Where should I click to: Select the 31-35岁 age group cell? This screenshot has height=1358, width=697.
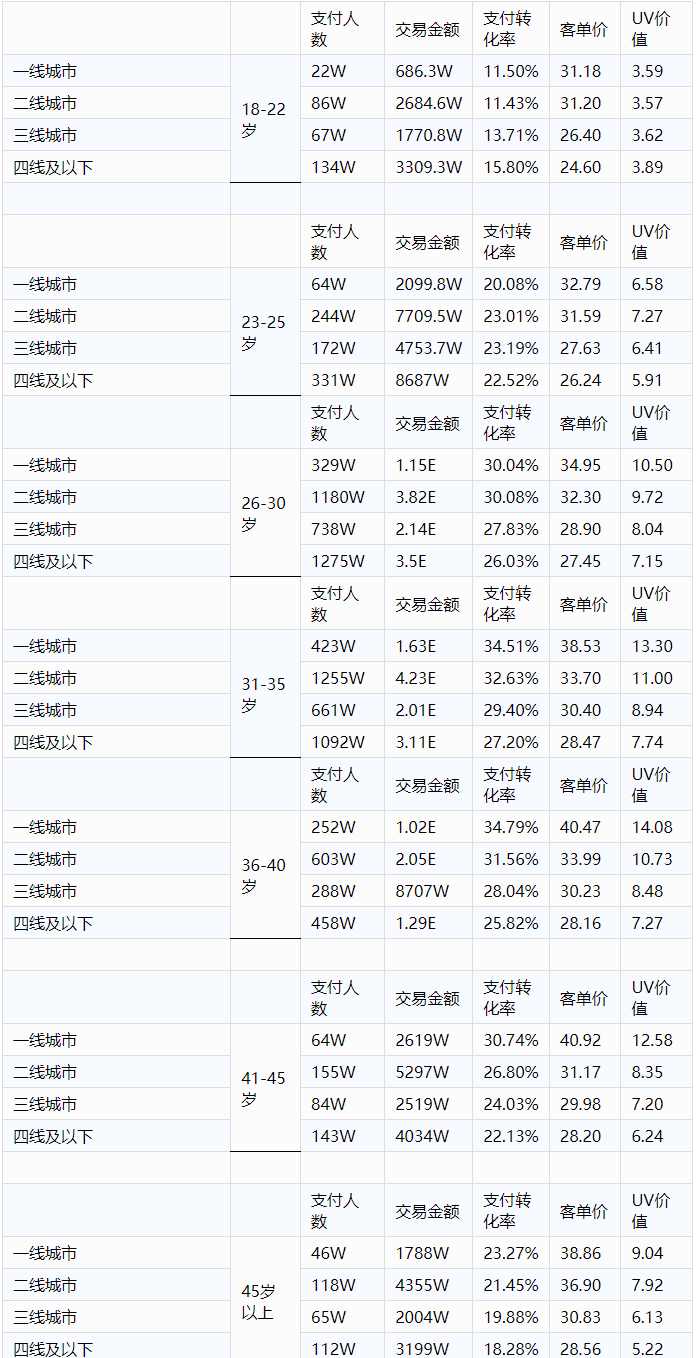coord(264,694)
